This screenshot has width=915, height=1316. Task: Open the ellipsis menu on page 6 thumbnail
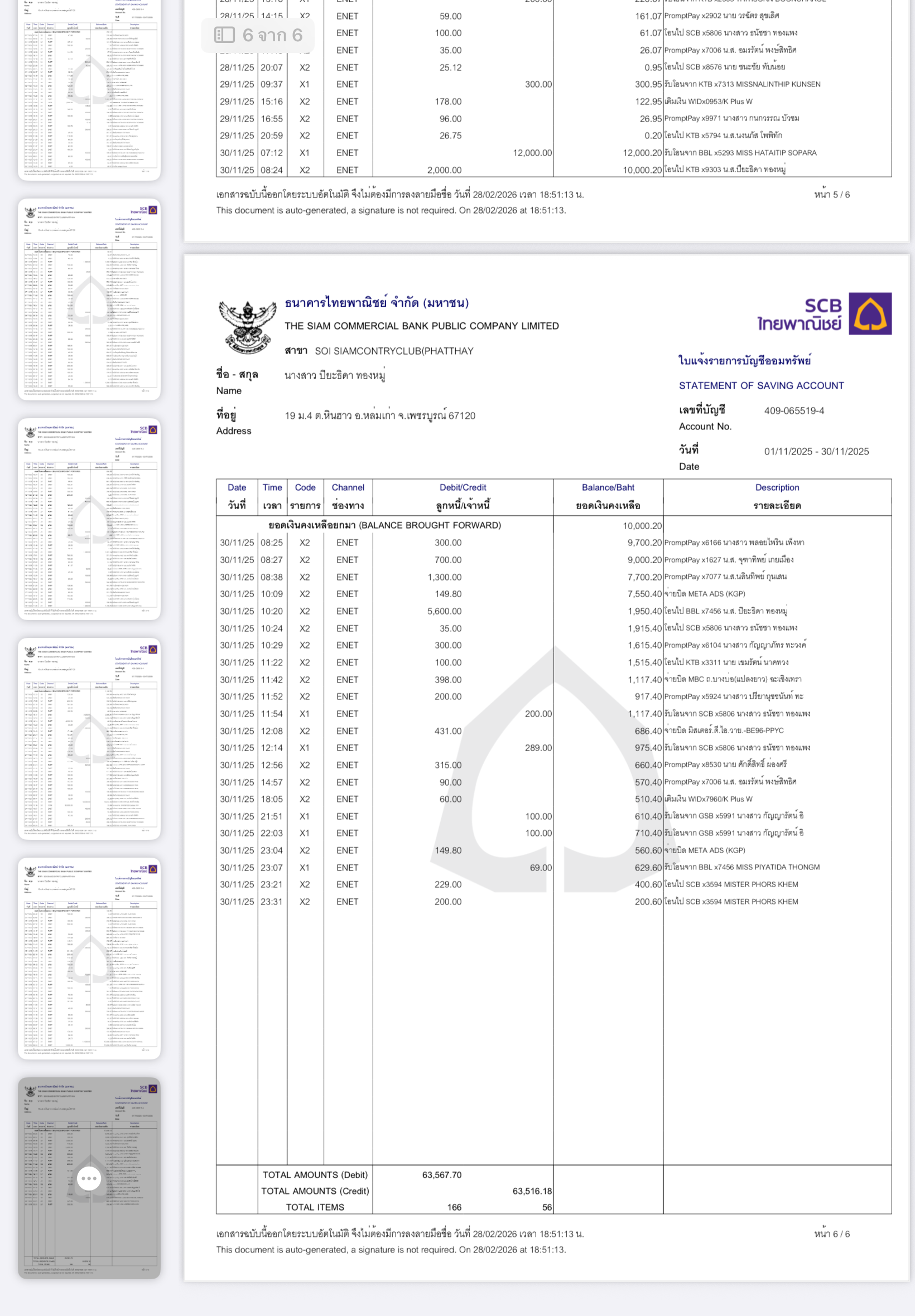pyautogui.click(x=89, y=1178)
